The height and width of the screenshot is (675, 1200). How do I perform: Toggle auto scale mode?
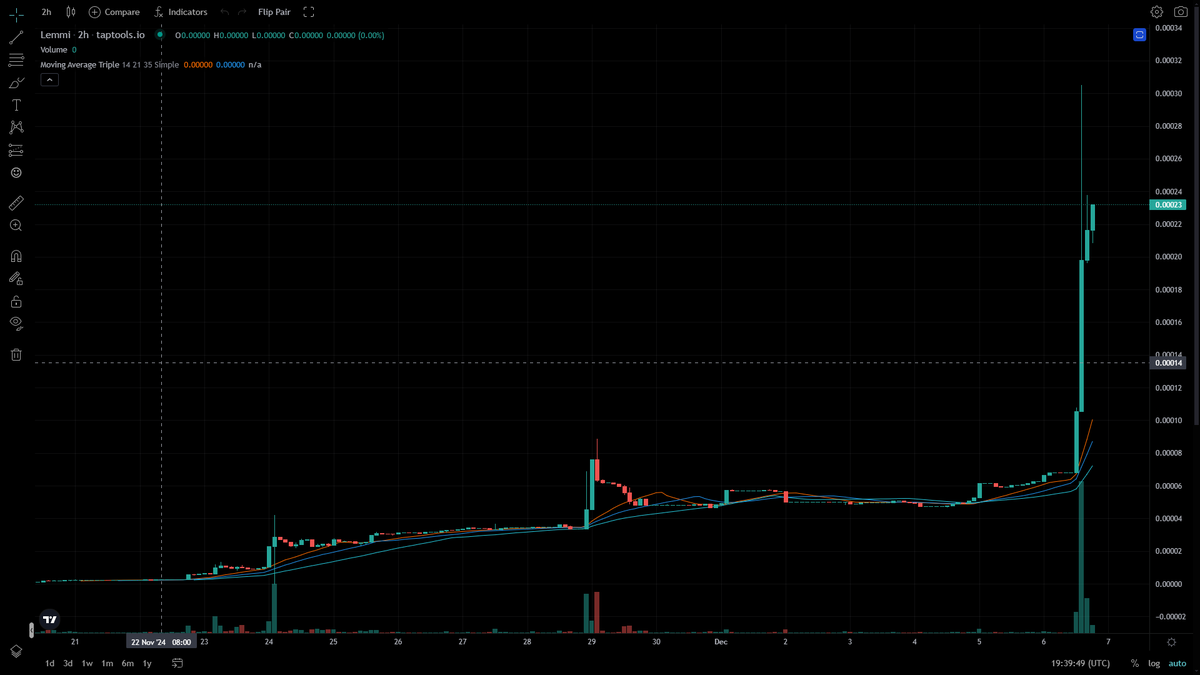click(1175, 663)
